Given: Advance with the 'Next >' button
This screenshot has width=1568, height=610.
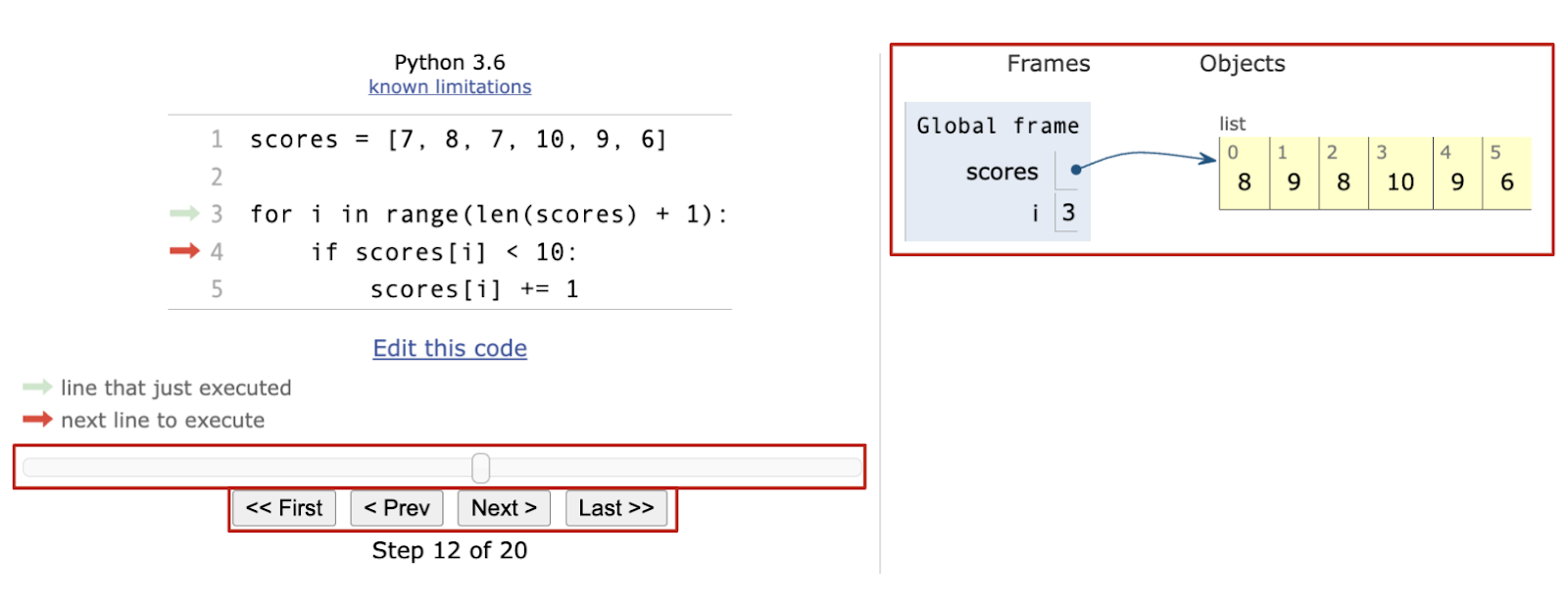Looking at the screenshot, I should coord(504,508).
